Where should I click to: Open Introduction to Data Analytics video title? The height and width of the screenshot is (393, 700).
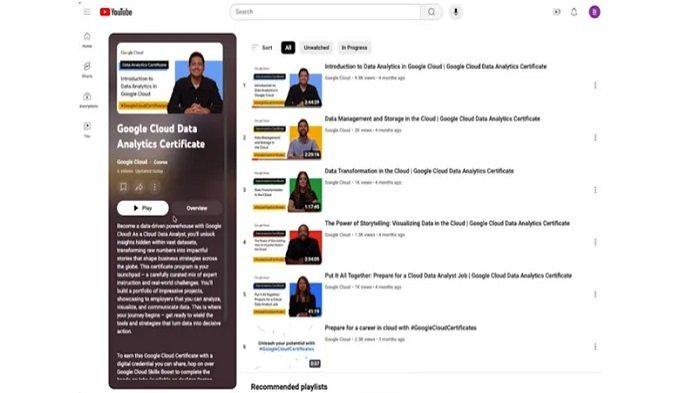click(435, 67)
